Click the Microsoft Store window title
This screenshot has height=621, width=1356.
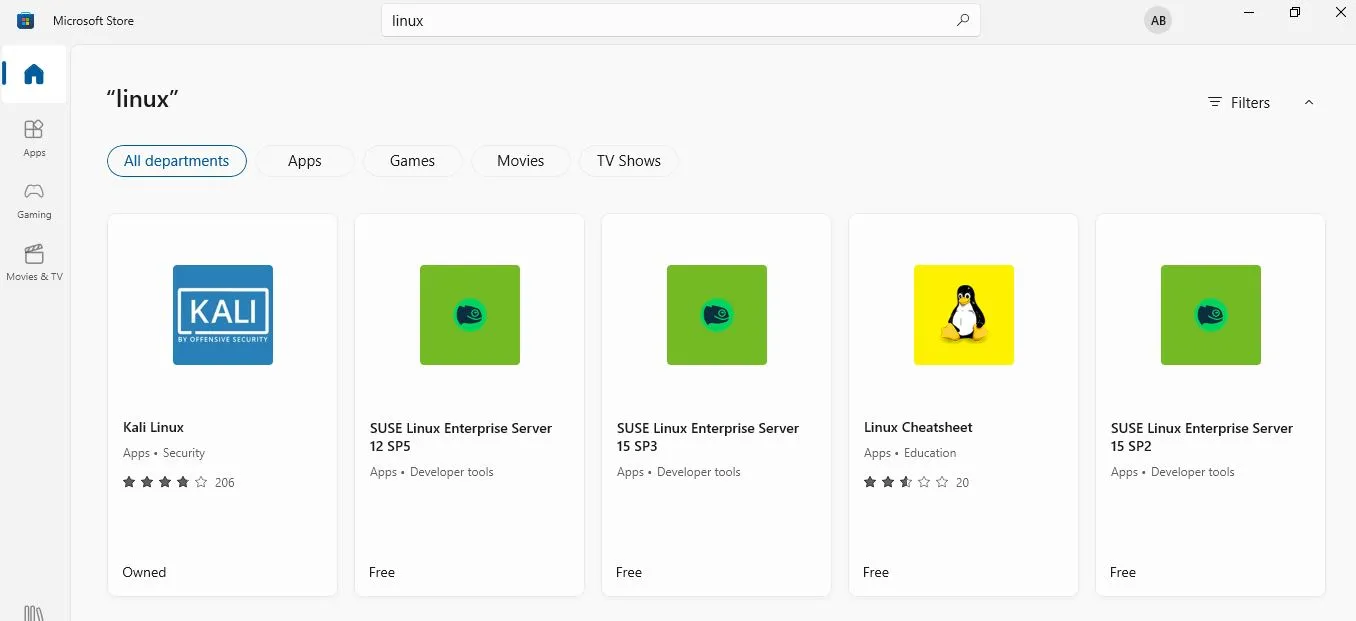point(93,20)
